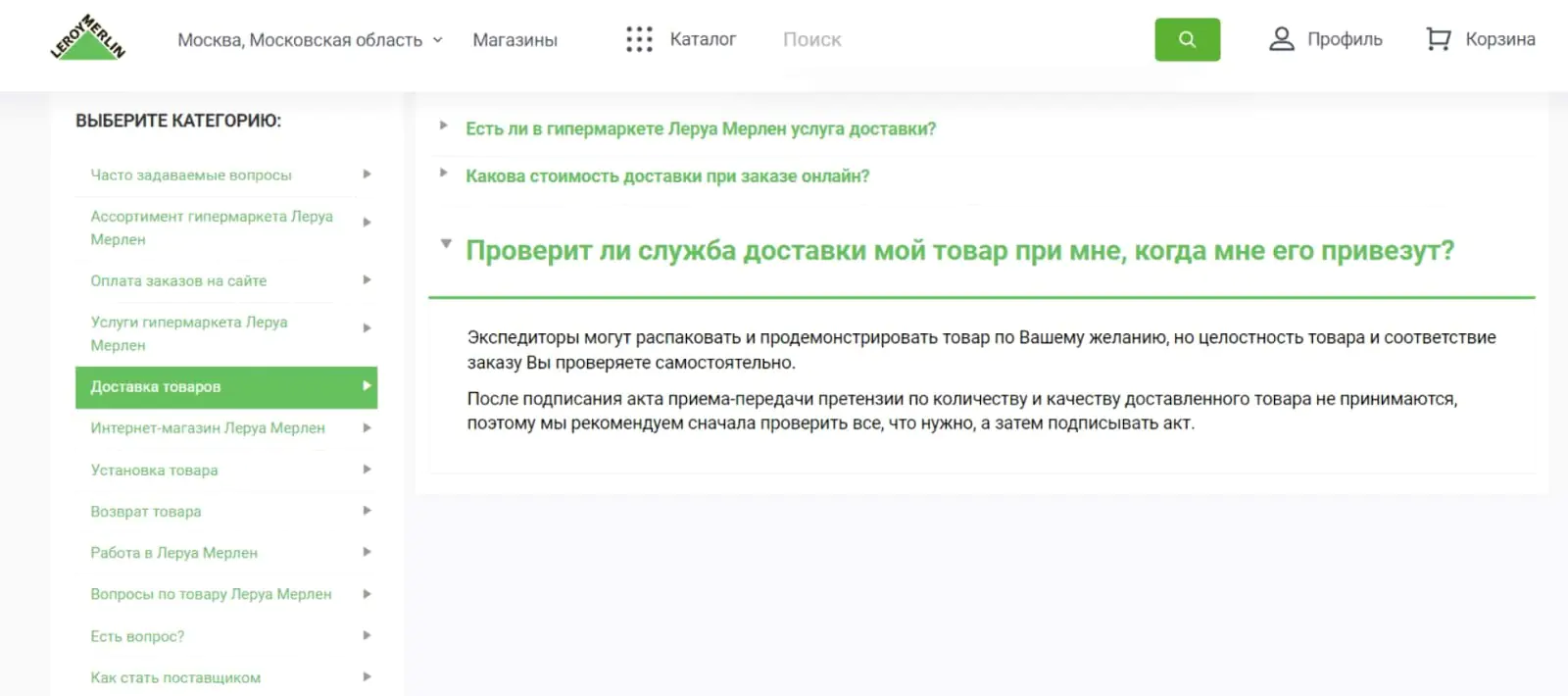Click arrow next to Установка товара
This screenshot has width=1568, height=696.
pos(367,470)
